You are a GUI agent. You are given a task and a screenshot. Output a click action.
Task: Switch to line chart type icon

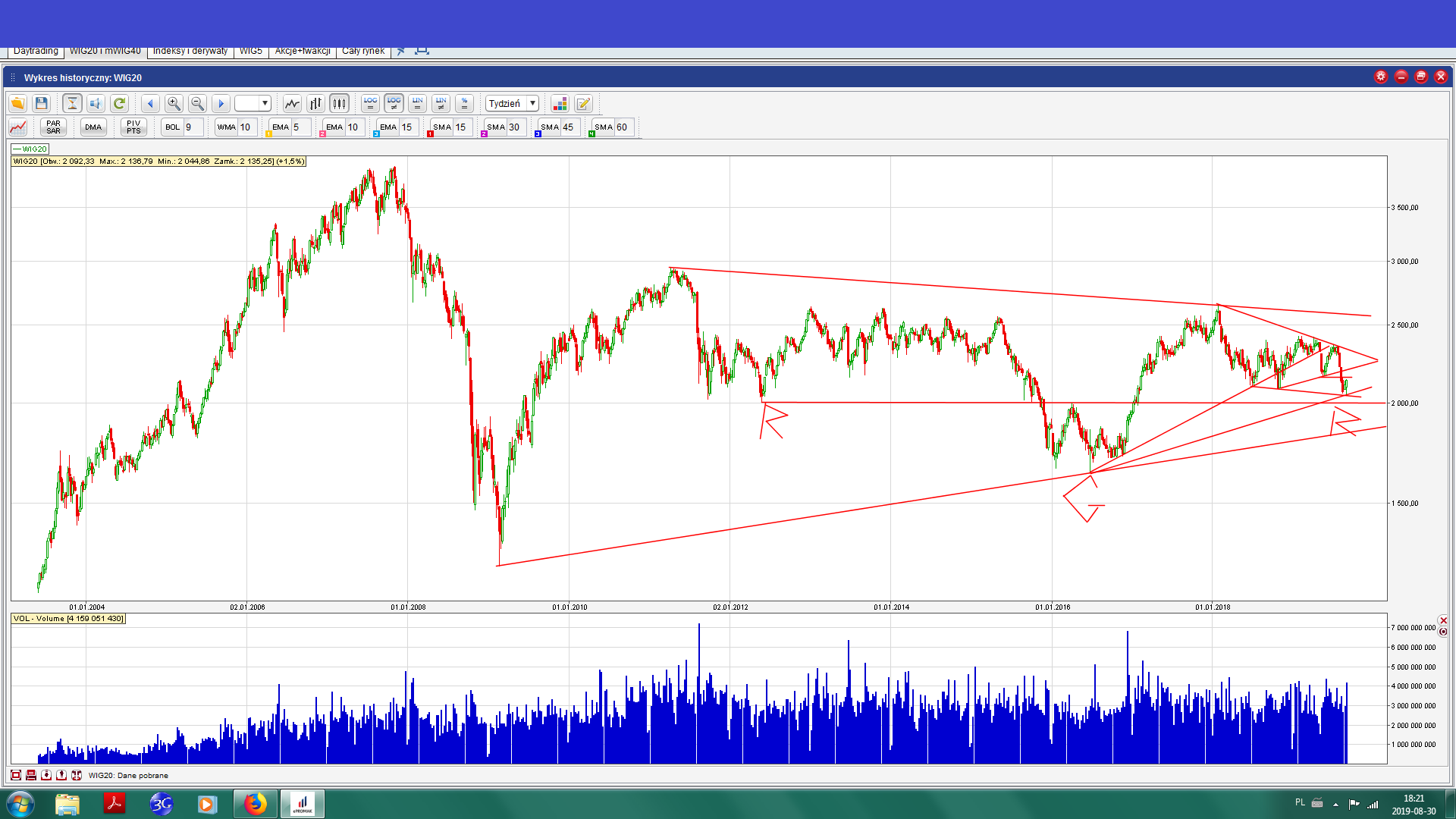point(292,104)
